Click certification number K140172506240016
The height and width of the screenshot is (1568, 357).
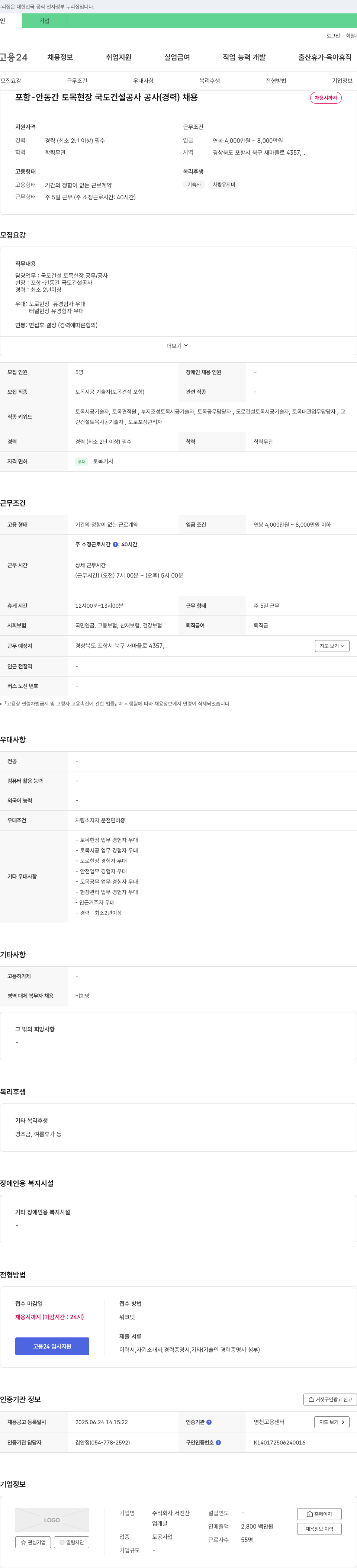pos(280,1443)
